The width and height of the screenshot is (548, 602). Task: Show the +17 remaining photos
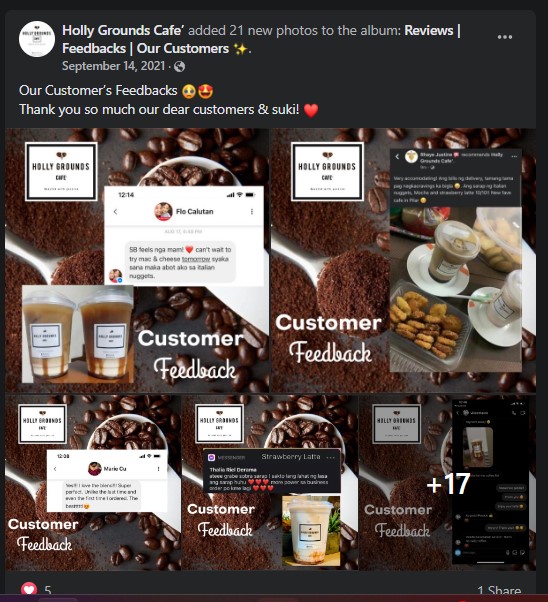point(447,482)
